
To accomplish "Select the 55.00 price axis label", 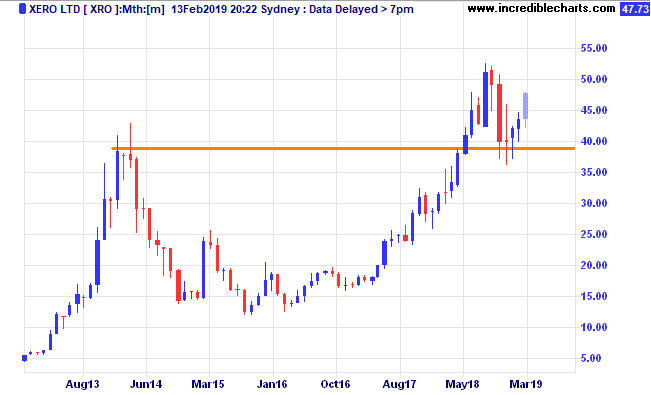I will point(594,48).
